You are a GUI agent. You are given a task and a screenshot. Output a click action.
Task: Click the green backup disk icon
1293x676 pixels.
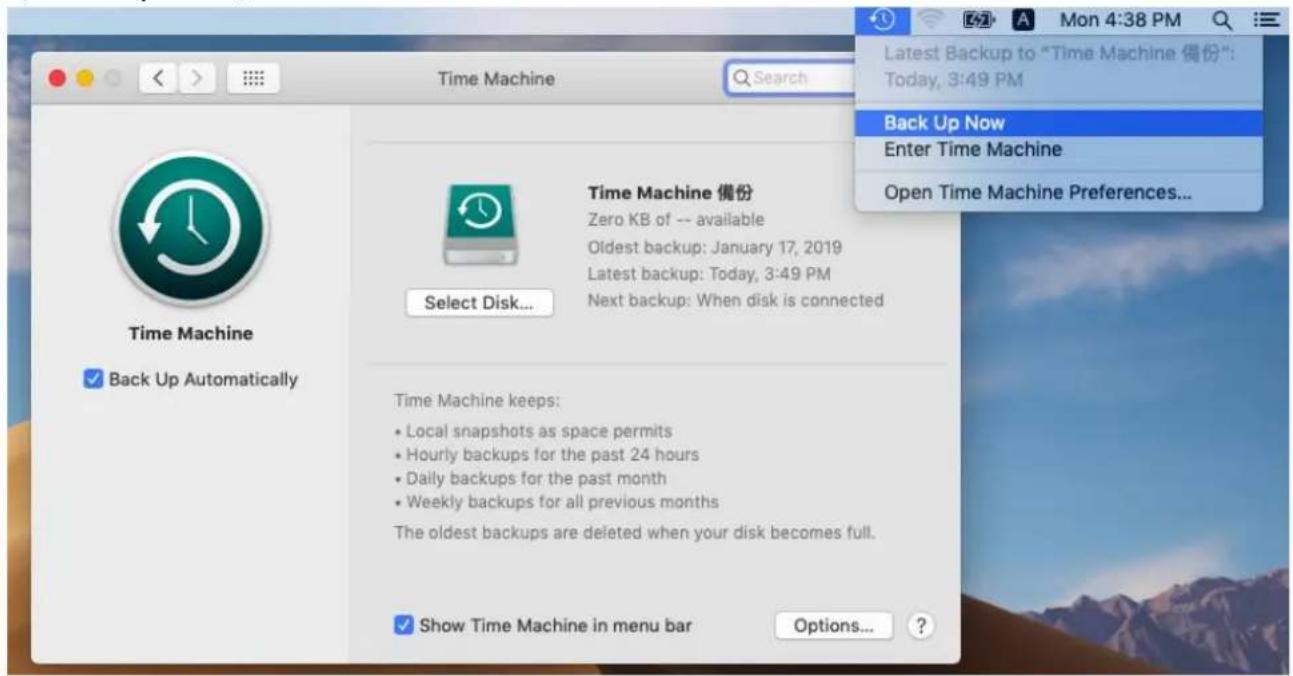pos(480,225)
